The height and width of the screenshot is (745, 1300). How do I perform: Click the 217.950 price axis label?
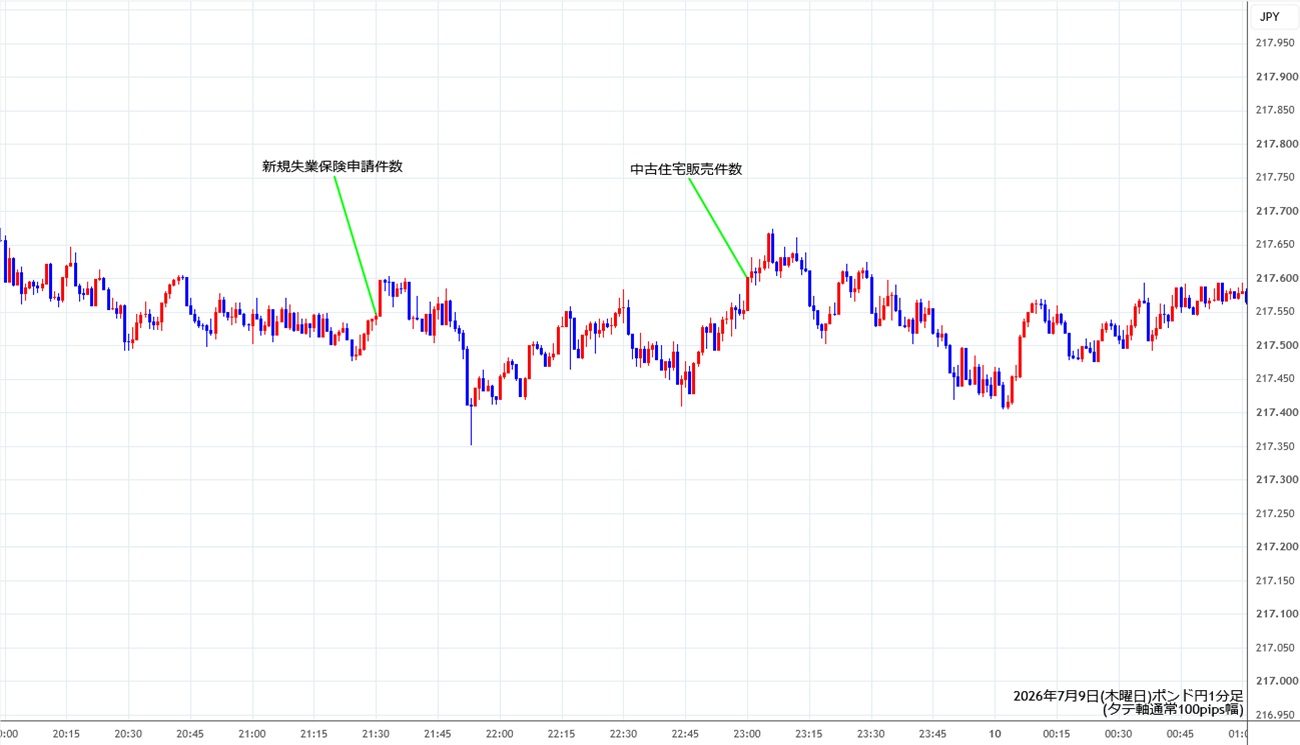point(1275,43)
